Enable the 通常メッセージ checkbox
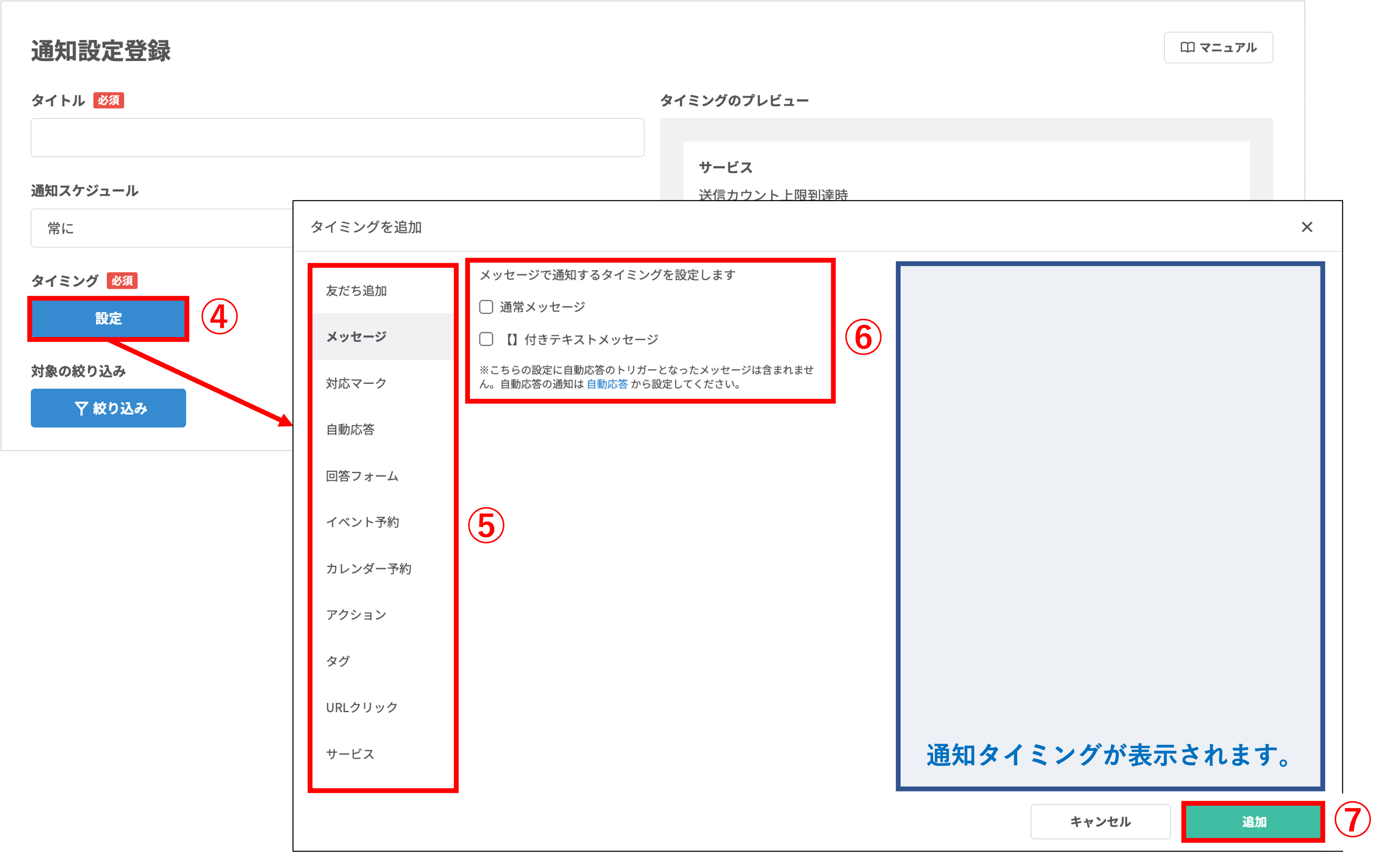This screenshot has width=1395, height=868. (x=486, y=307)
